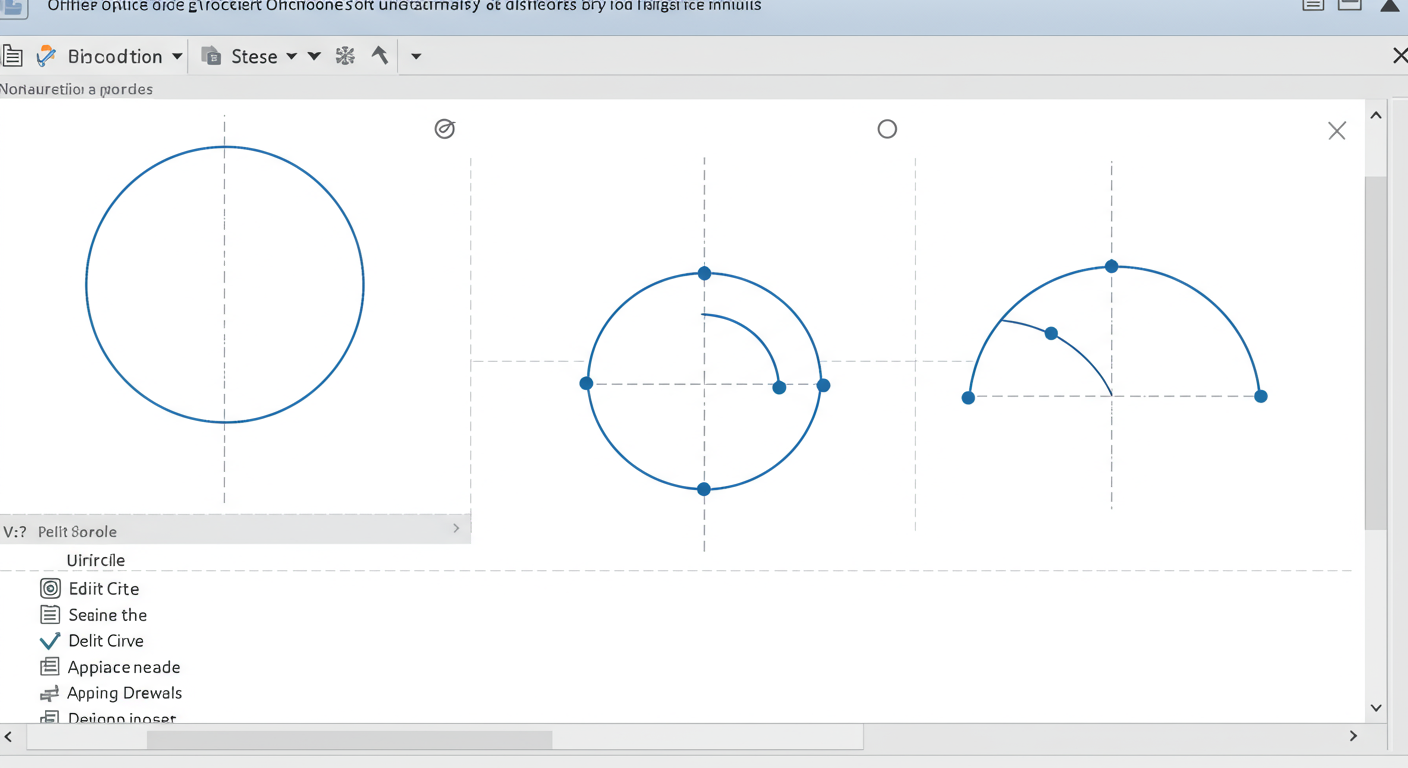The width and height of the screenshot is (1408, 768).
Task: Choose the Uiircile item in the list
Action: pos(96,560)
